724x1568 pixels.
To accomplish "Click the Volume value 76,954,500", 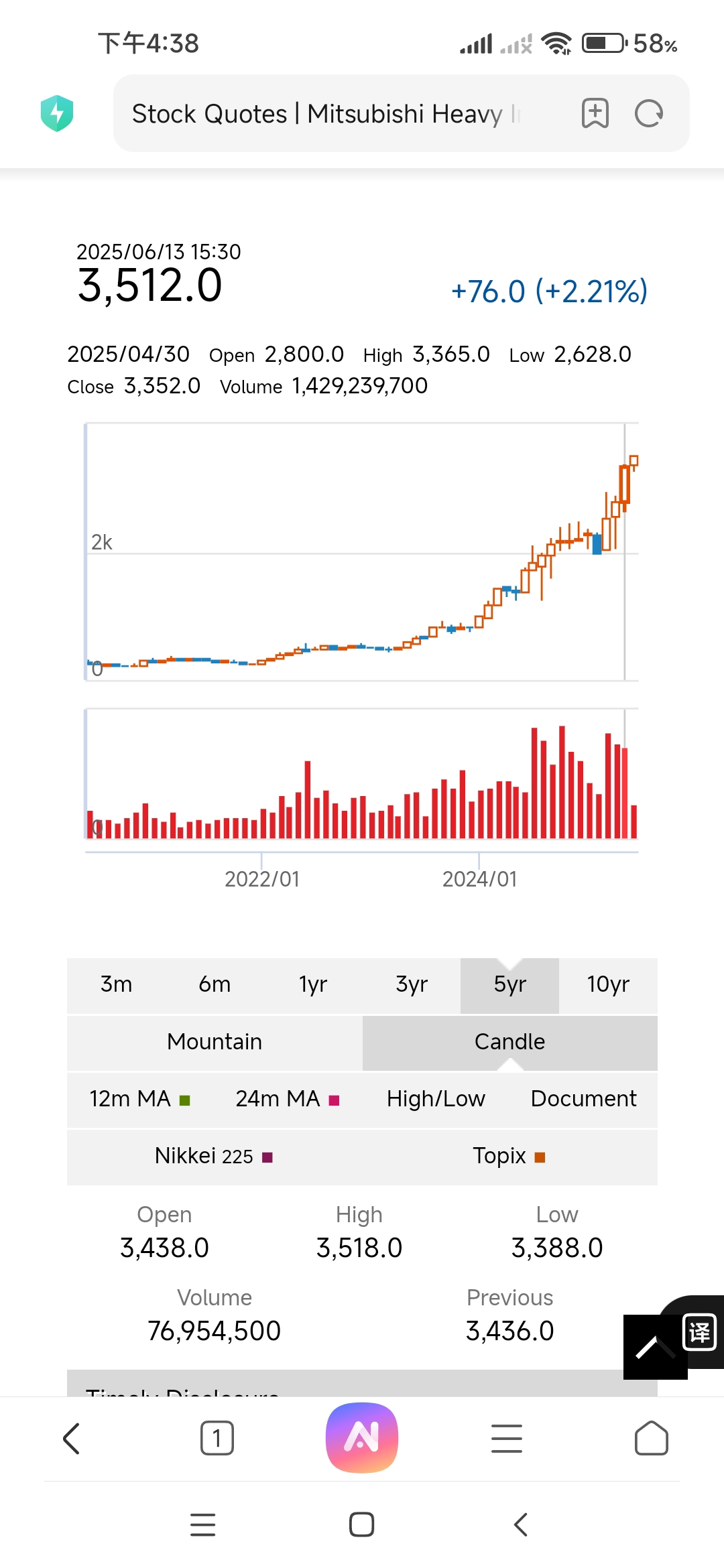I will pyautogui.click(x=214, y=1331).
